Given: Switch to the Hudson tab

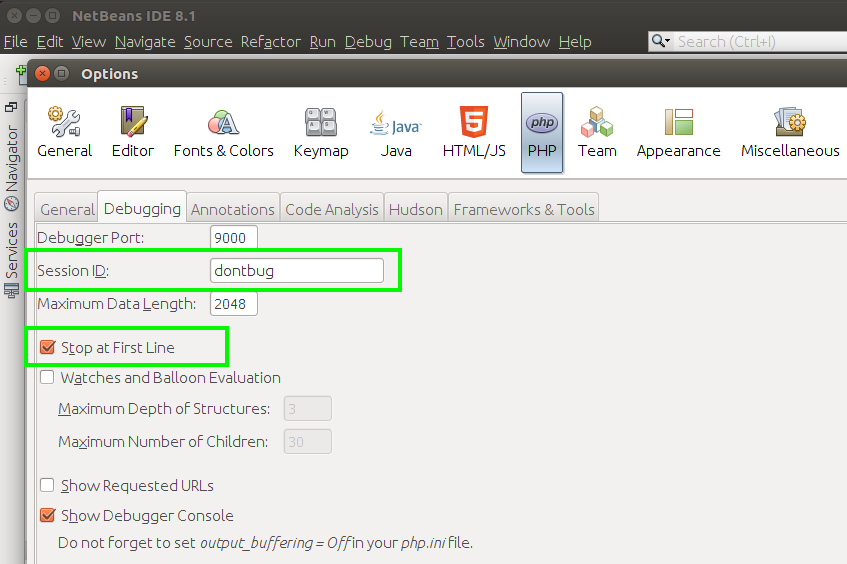Looking at the screenshot, I should [415, 209].
